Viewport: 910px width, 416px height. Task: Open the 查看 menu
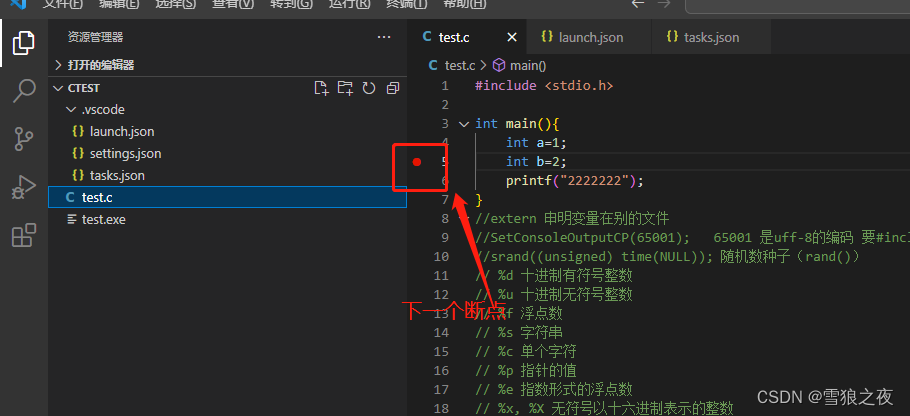(233, 4)
